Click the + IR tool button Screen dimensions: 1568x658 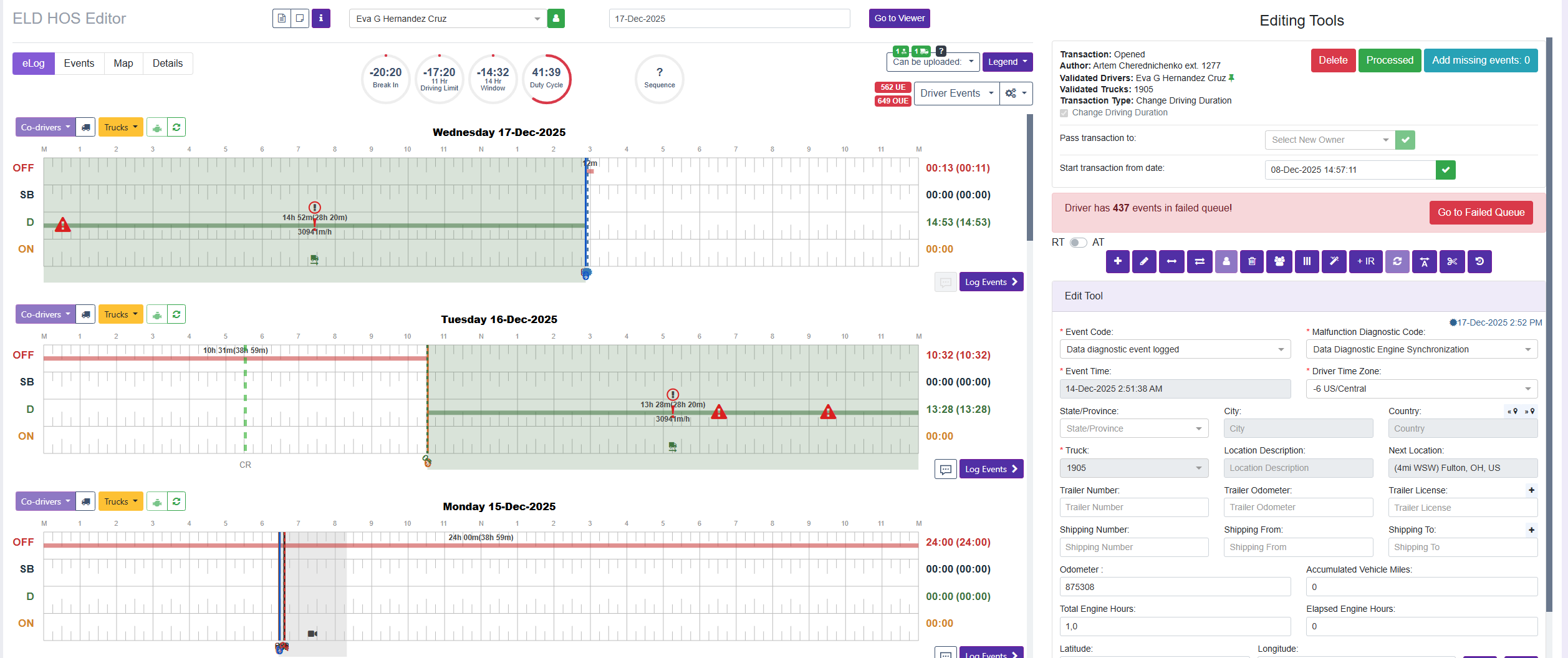tap(1366, 261)
